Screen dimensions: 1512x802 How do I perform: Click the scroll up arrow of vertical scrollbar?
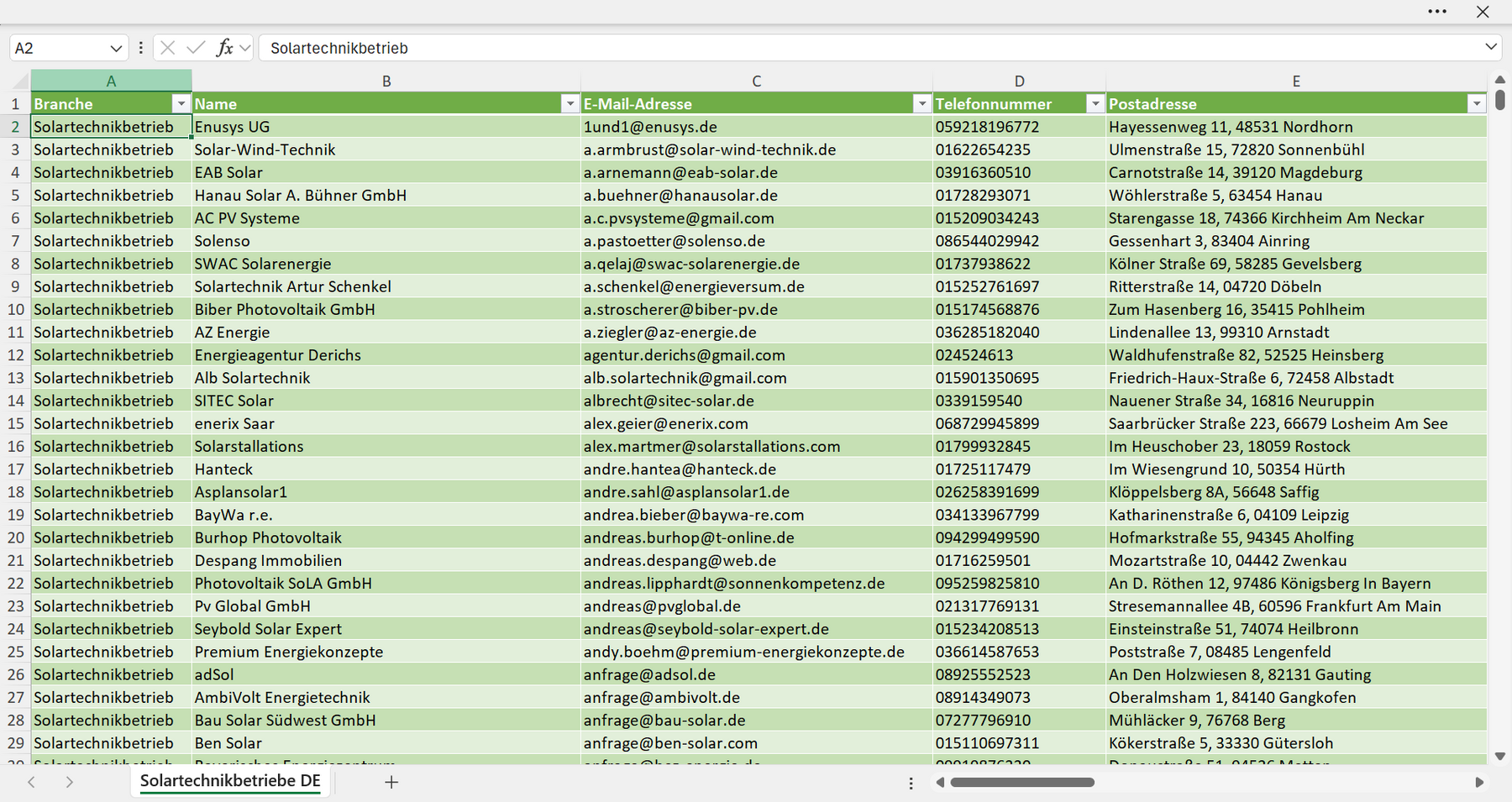click(x=1500, y=79)
